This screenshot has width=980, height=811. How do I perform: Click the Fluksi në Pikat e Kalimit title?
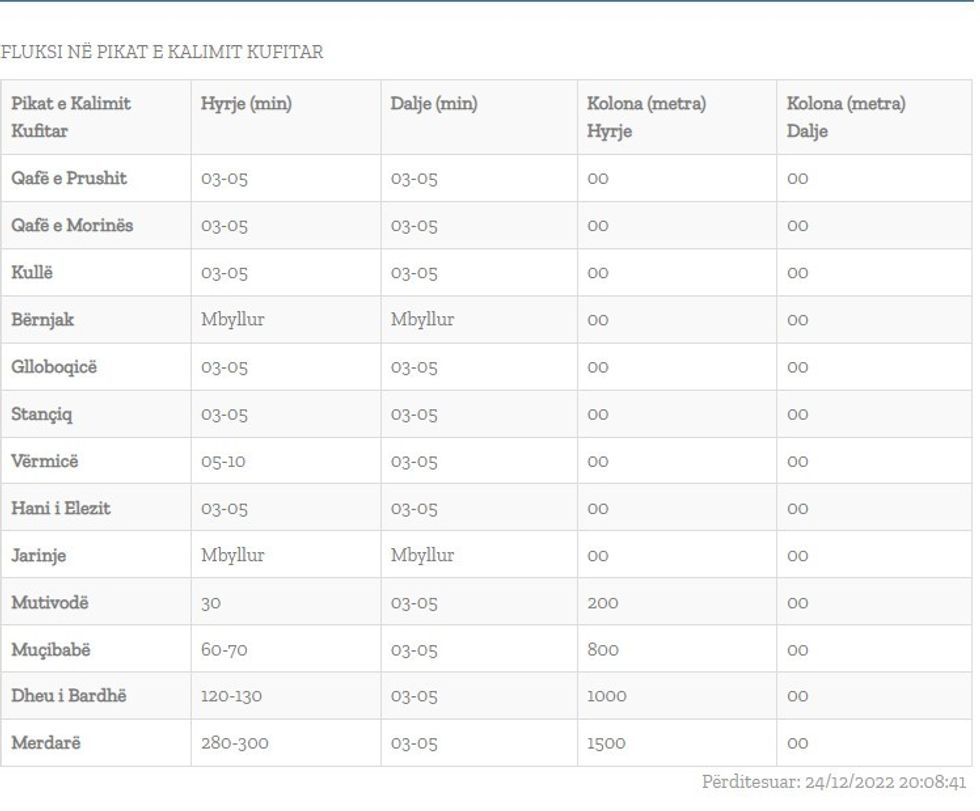point(162,52)
